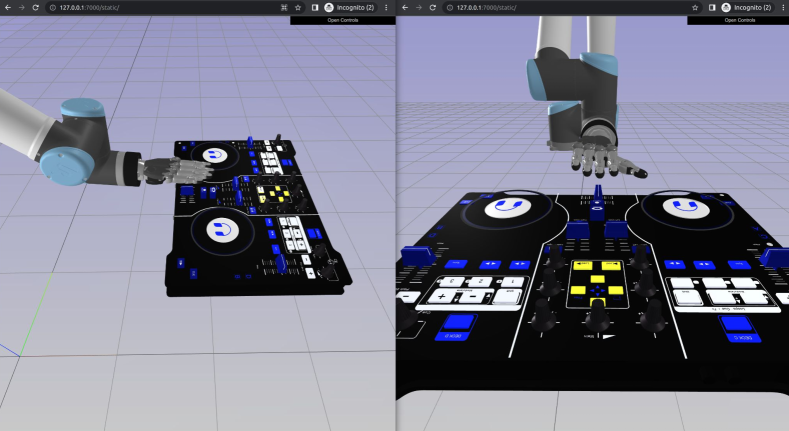Viewport: 789px width, 431px height.
Task: Click the left window address bar URL
Action: 89,8
